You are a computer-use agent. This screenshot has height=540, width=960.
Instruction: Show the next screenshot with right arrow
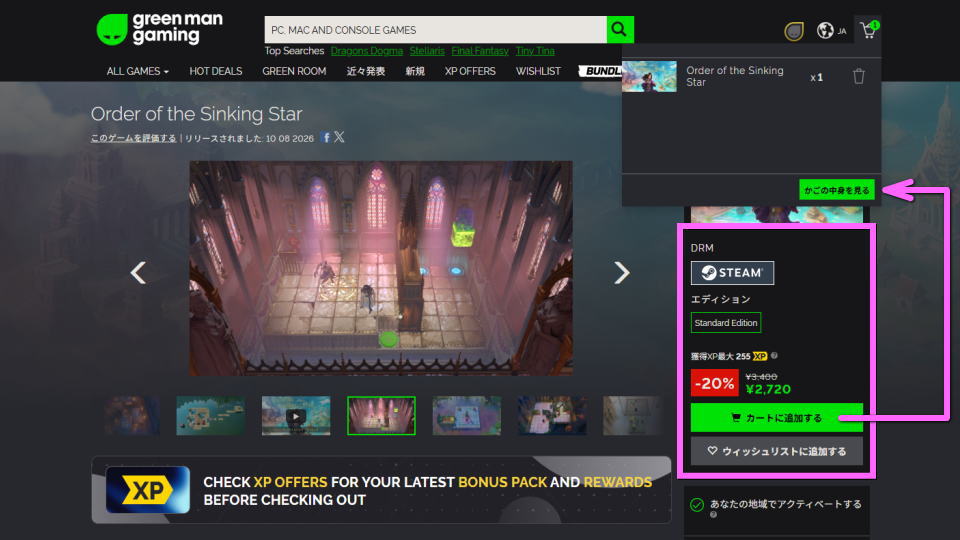pyautogui.click(x=621, y=272)
